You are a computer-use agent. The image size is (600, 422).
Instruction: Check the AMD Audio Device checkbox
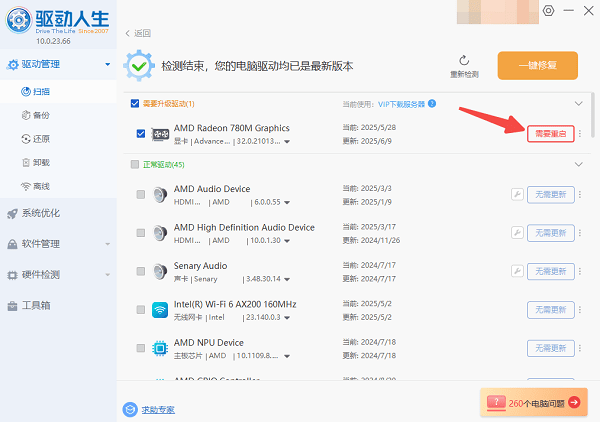coord(141,194)
